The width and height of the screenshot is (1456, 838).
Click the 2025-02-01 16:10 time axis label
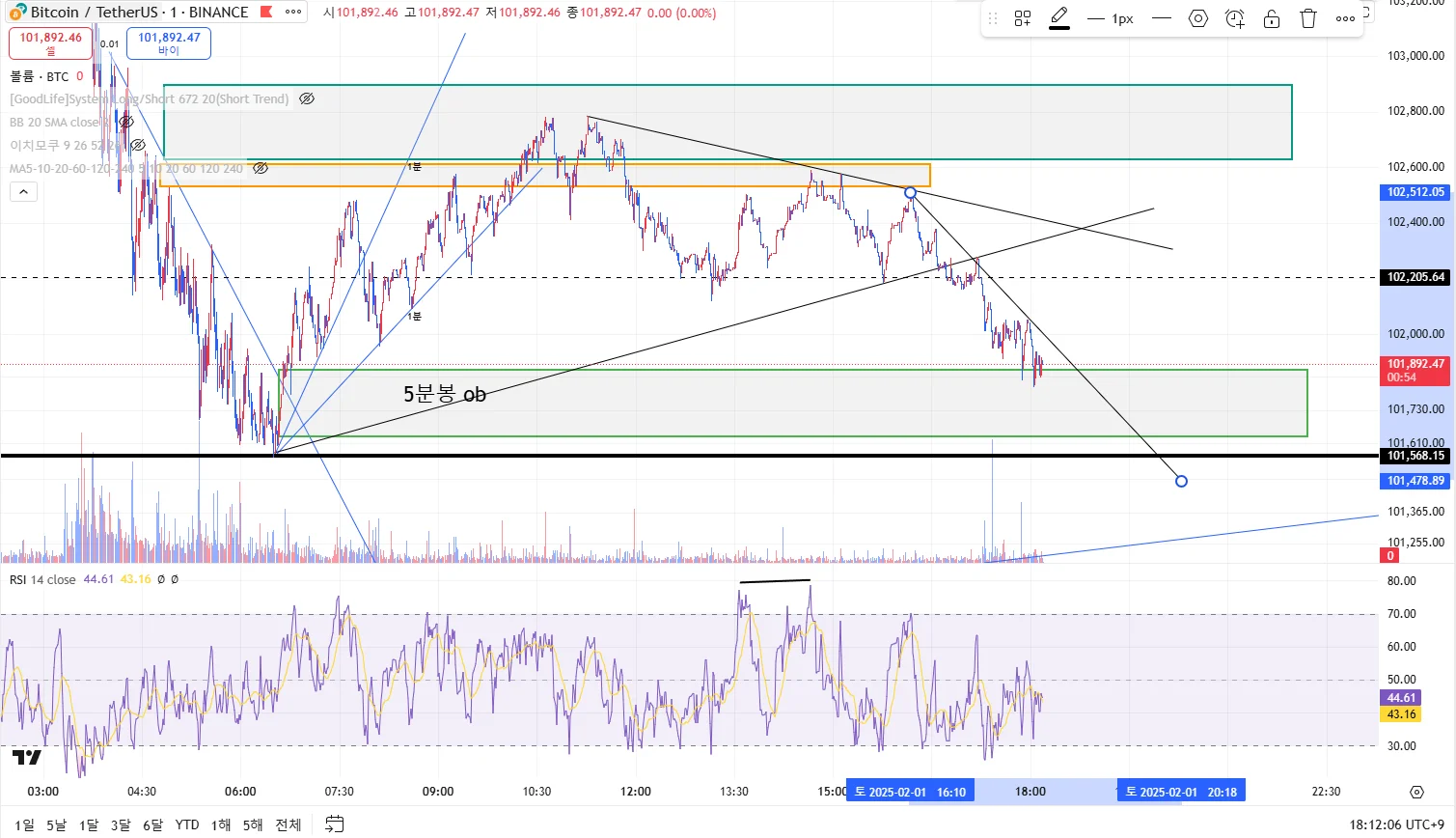coord(911,792)
